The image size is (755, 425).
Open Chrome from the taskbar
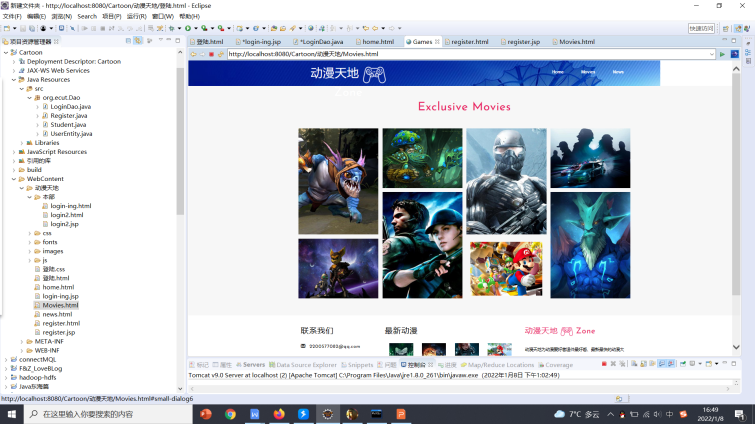click(230, 414)
